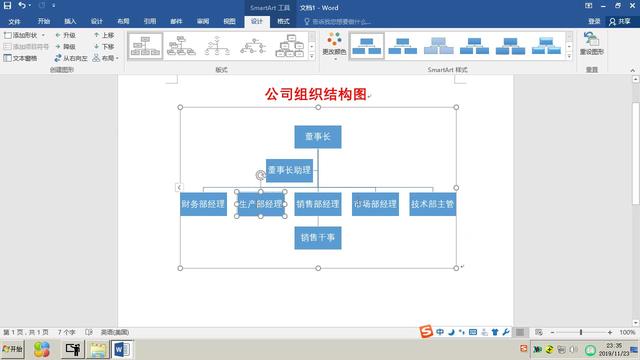The height and width of the screenshot is (360, 640).
Task: Expand the SmartArt text pane side arrow
Action: (179, 187)
